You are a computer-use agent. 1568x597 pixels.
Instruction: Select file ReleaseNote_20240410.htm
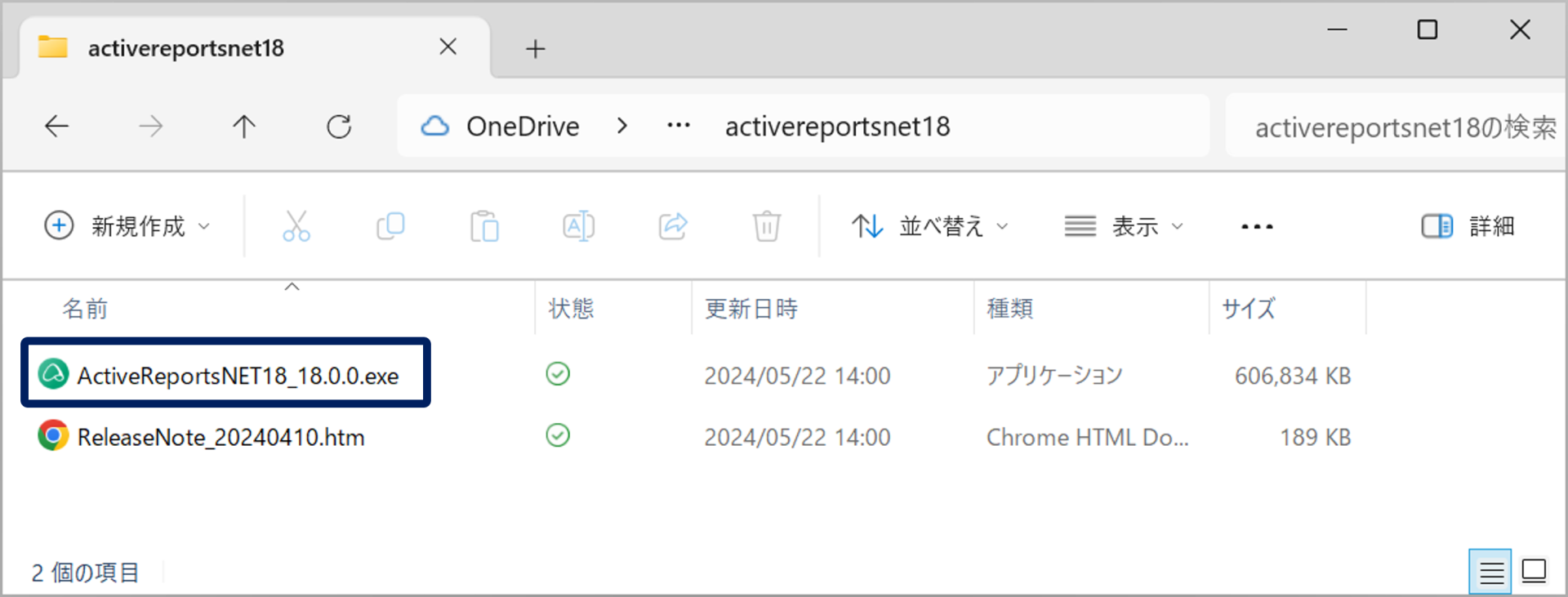click(220, 438)
